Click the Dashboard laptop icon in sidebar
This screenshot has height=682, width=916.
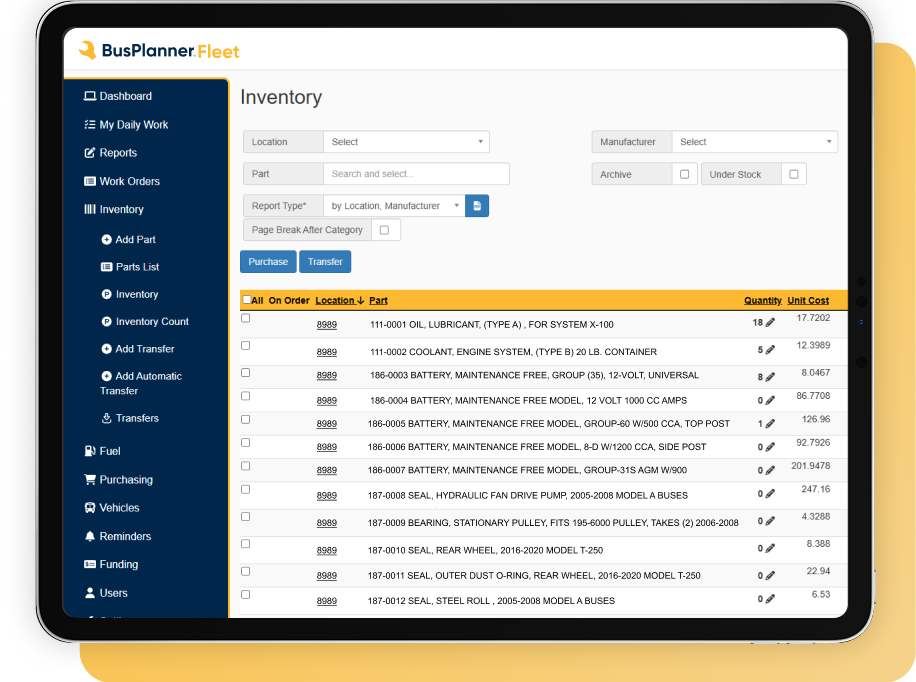point(90,96)
